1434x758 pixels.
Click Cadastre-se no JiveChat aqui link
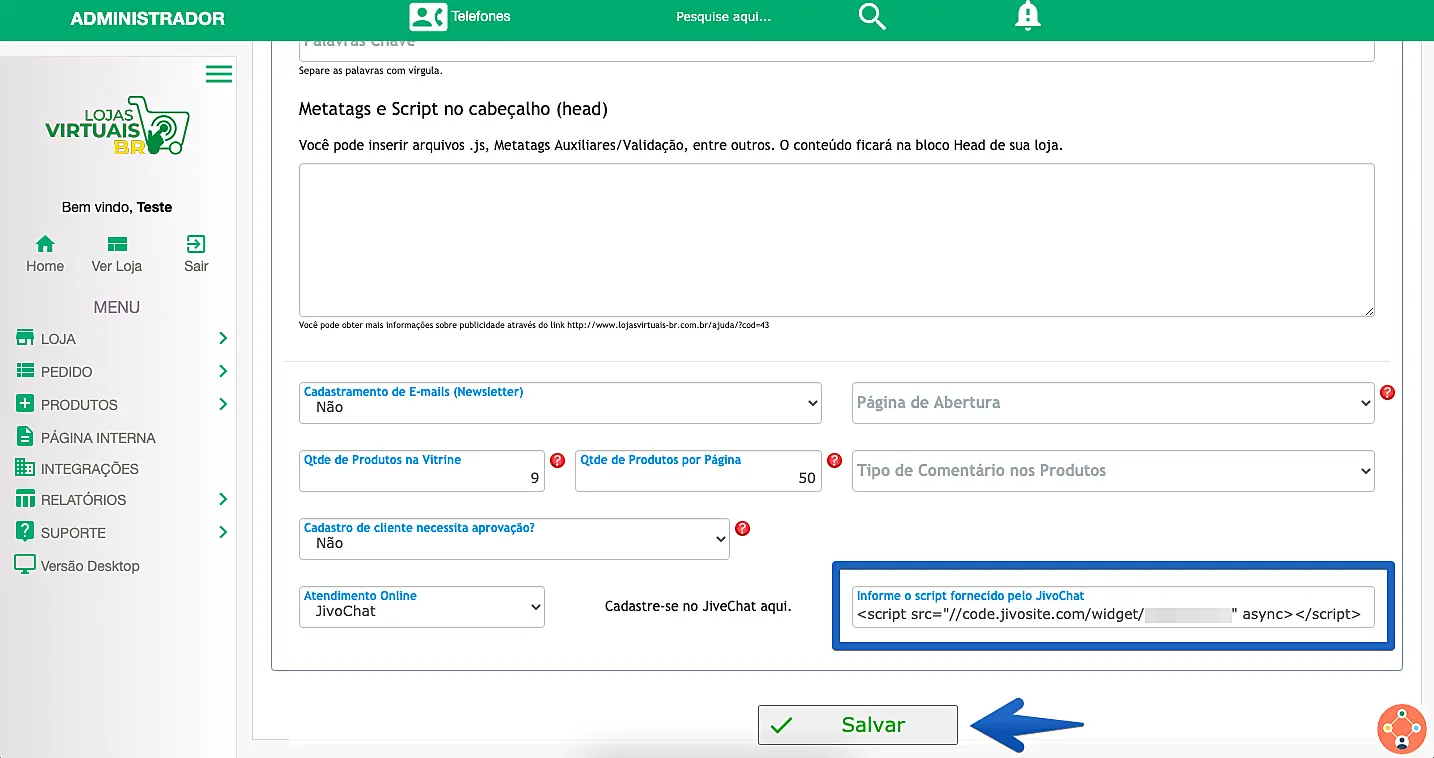tap(698, 606)
